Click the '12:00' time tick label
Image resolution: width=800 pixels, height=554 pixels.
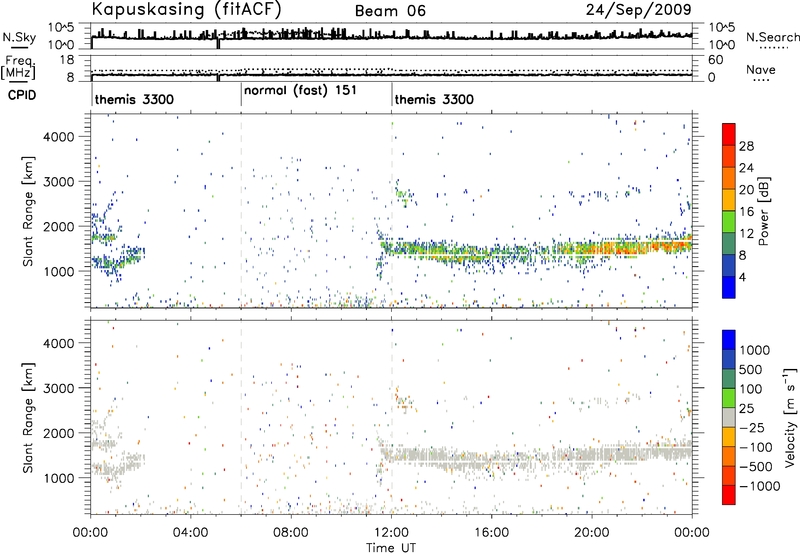coord(391,533)
